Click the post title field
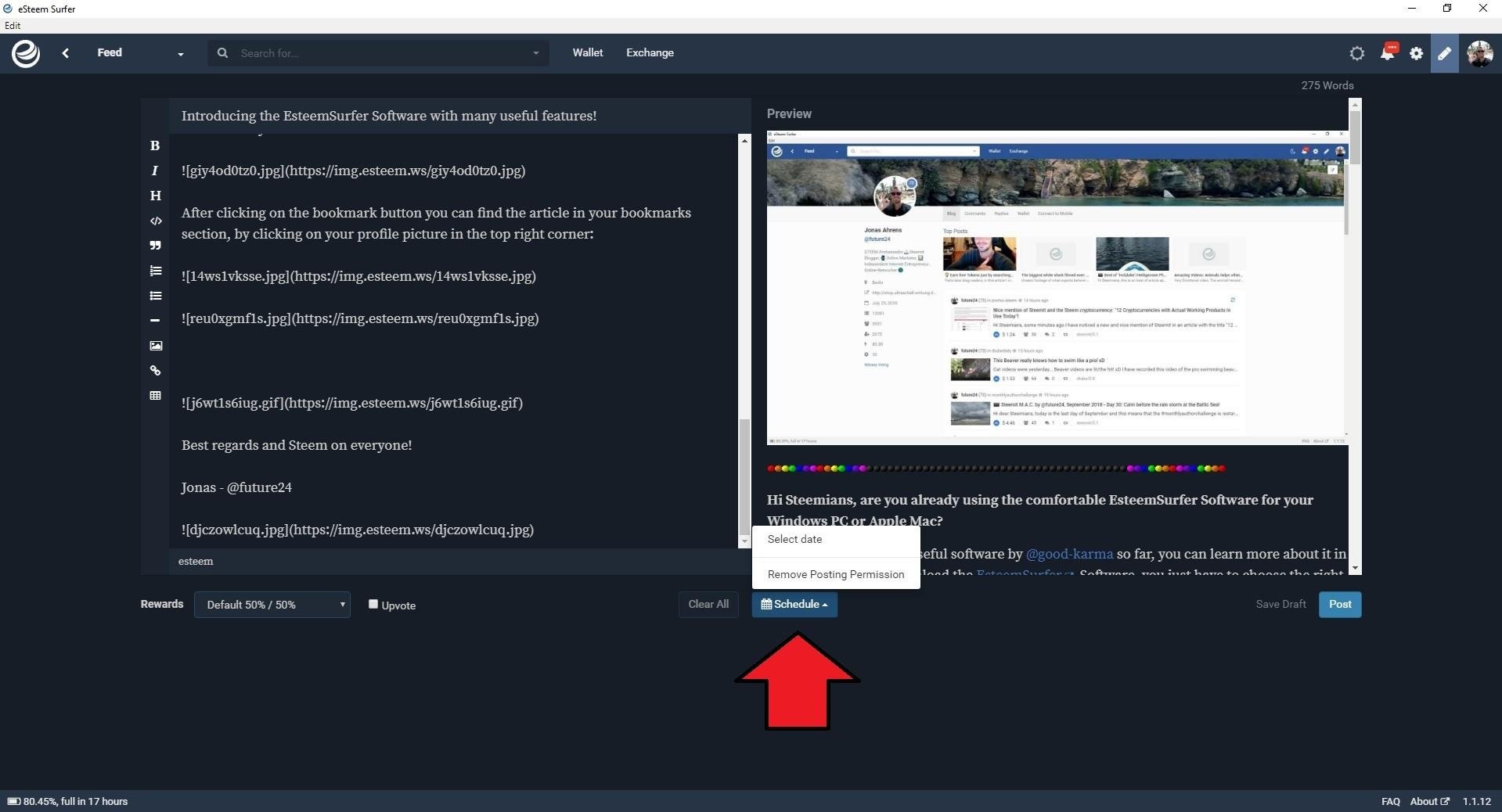This screenshot has height=812, width=1502. (459, 116)
